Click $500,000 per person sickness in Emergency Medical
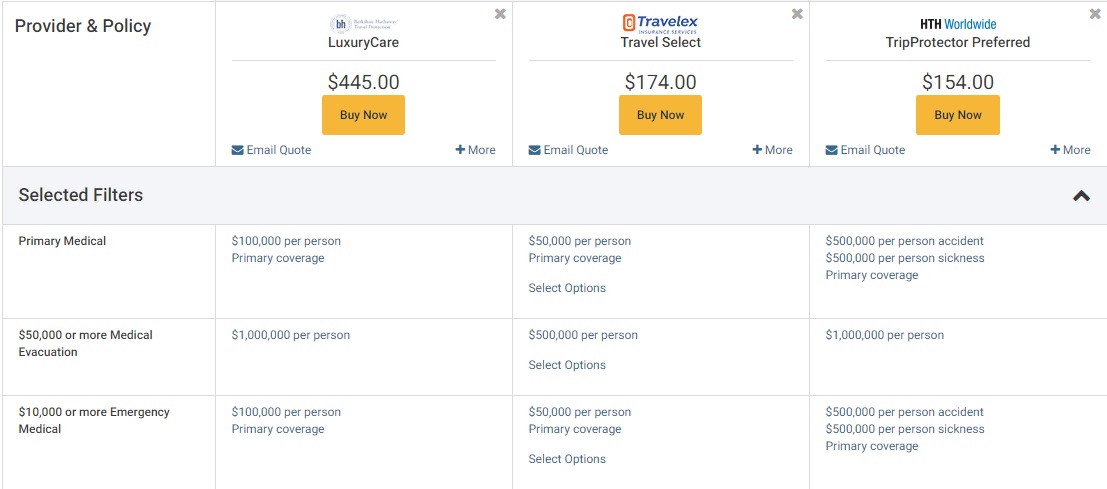Image resolution: width=1107 pixels, height=489 pixels. point(905,429)
